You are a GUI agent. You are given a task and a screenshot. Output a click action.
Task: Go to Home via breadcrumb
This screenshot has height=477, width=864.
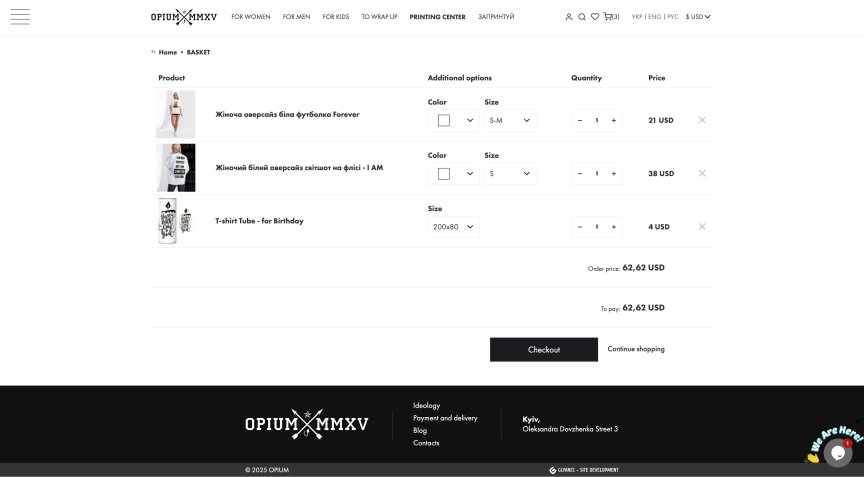click(168, 52)
